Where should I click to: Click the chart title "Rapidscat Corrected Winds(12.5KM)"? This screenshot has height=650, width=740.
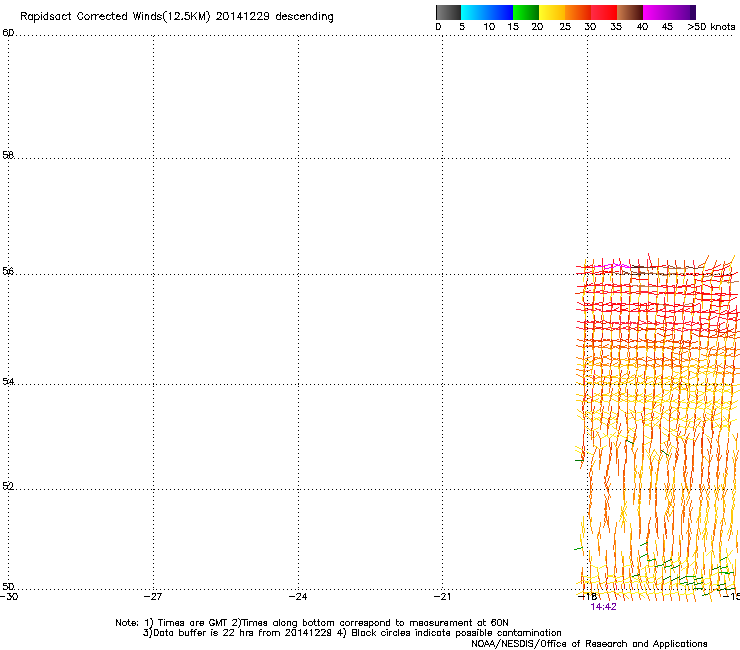(115, 17)
